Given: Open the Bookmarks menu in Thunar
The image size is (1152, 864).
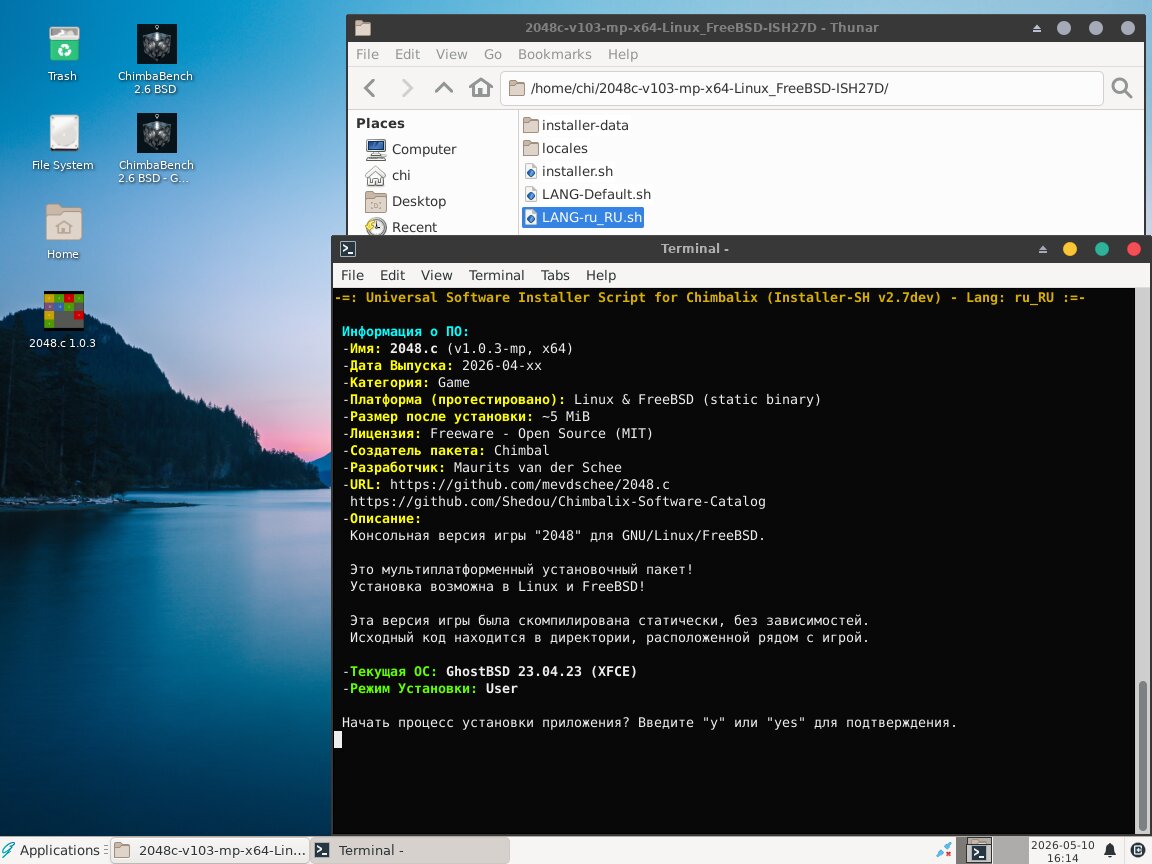Looking at the screenshot, I should coord(554,54).
